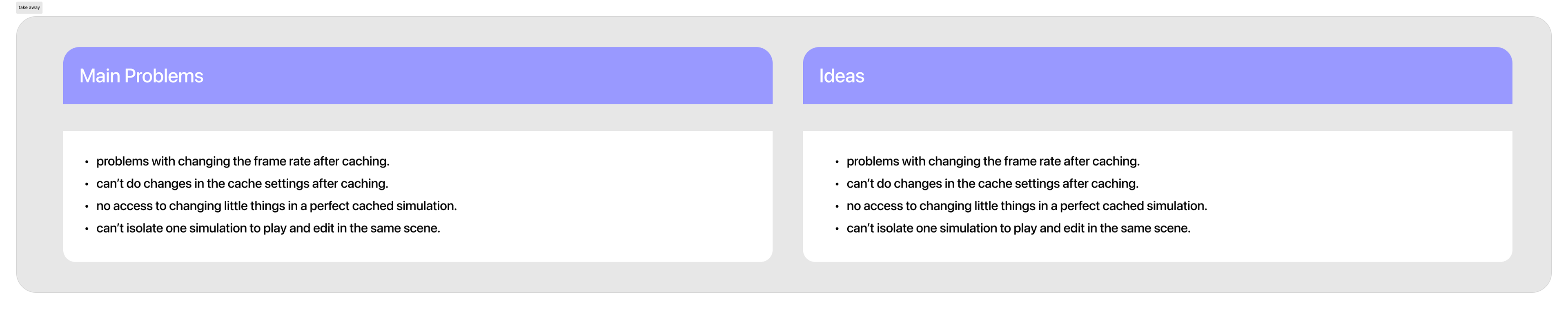Select the perfect cached simulation line under Ideas
The height and width of the screenshot is (309, 1568).
coord(1027,206)
